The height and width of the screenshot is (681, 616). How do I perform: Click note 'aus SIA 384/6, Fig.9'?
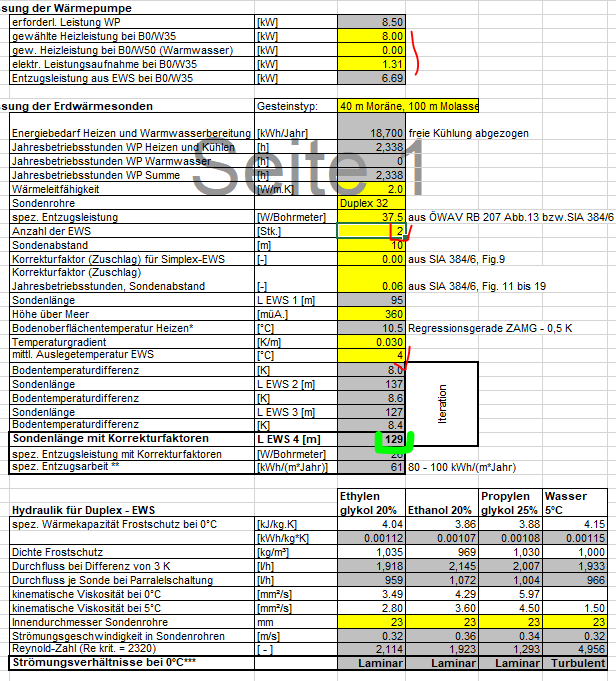click(457, 259)
